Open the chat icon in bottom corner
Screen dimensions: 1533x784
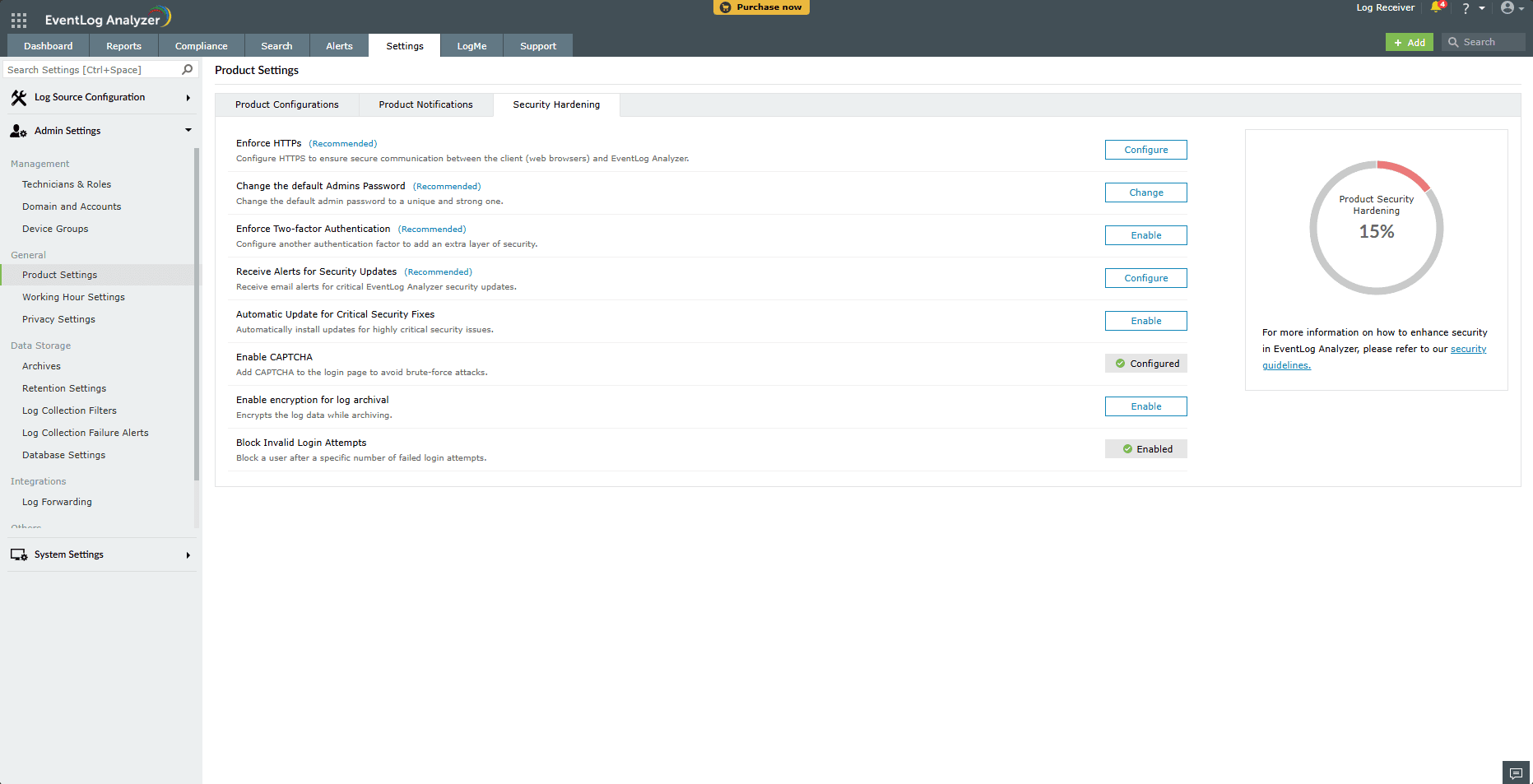click(1516, 773)
